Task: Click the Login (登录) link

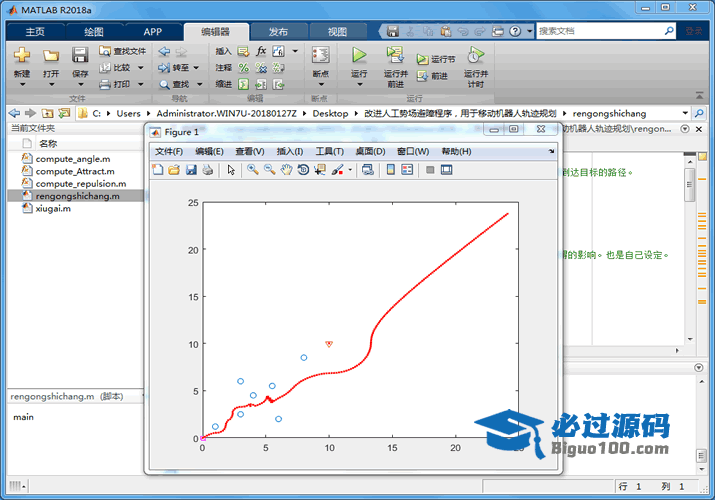Action: (694, 31)
